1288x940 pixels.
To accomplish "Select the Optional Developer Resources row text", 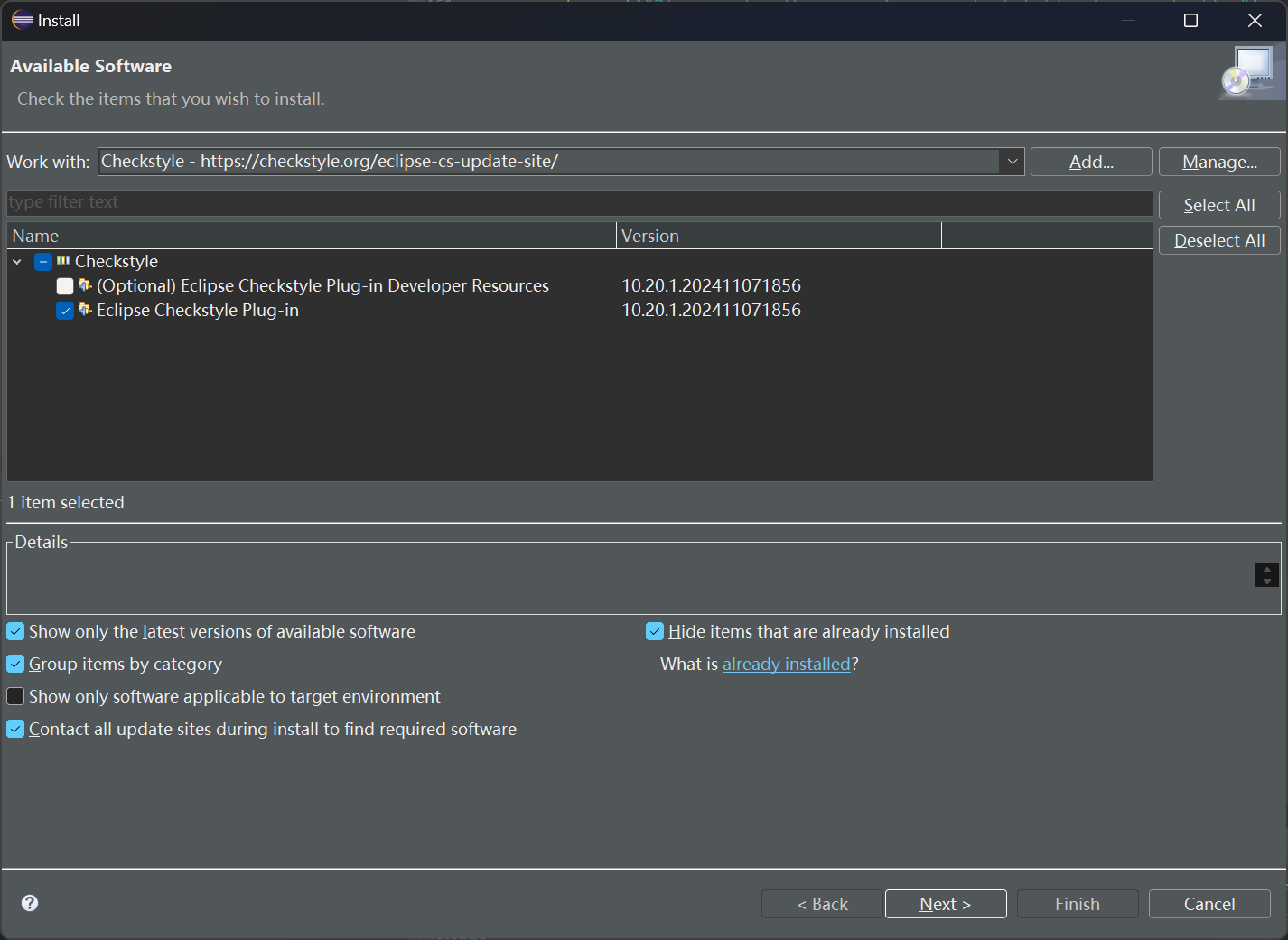I will 322,285.
